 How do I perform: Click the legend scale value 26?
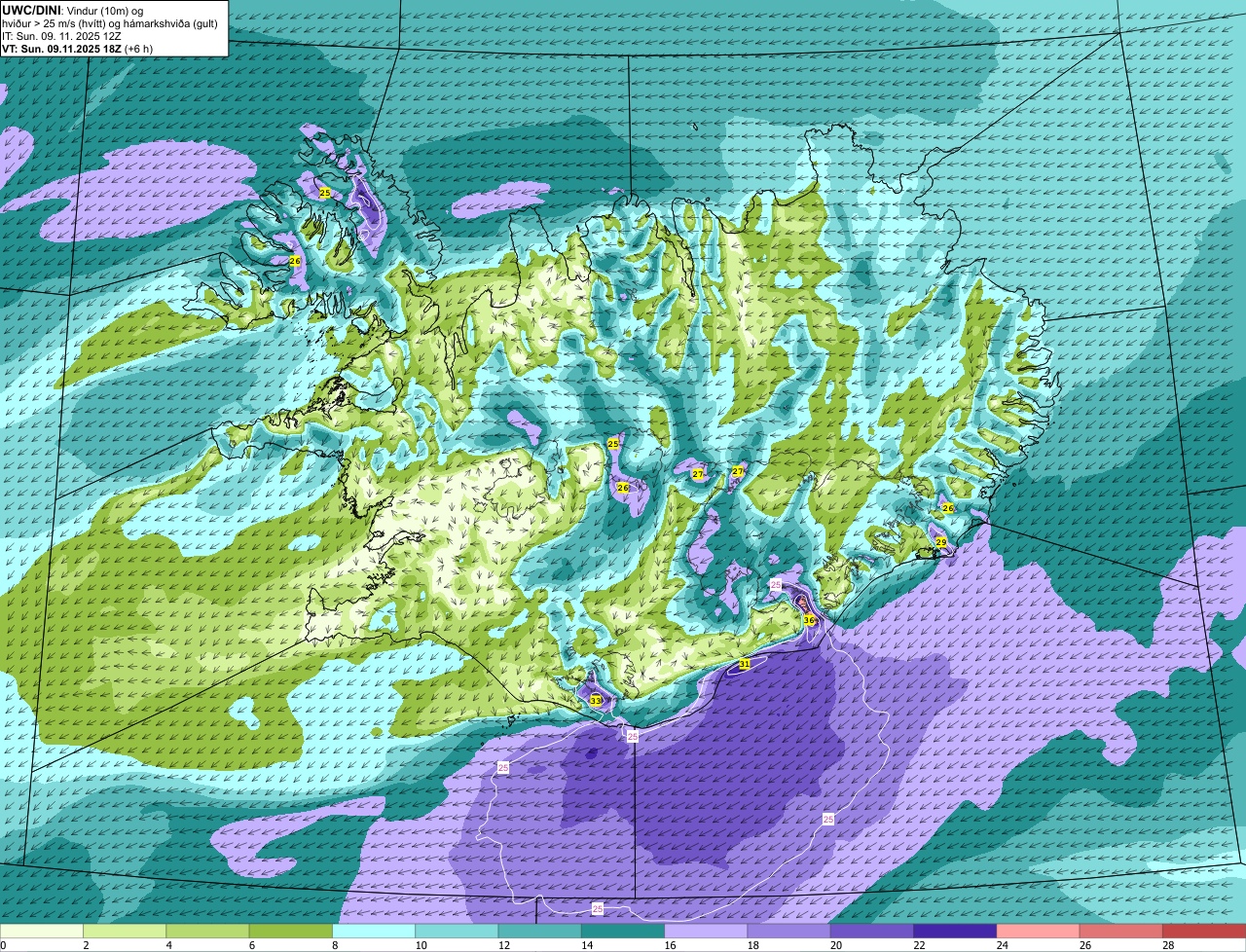click(x=1085, y=945)
